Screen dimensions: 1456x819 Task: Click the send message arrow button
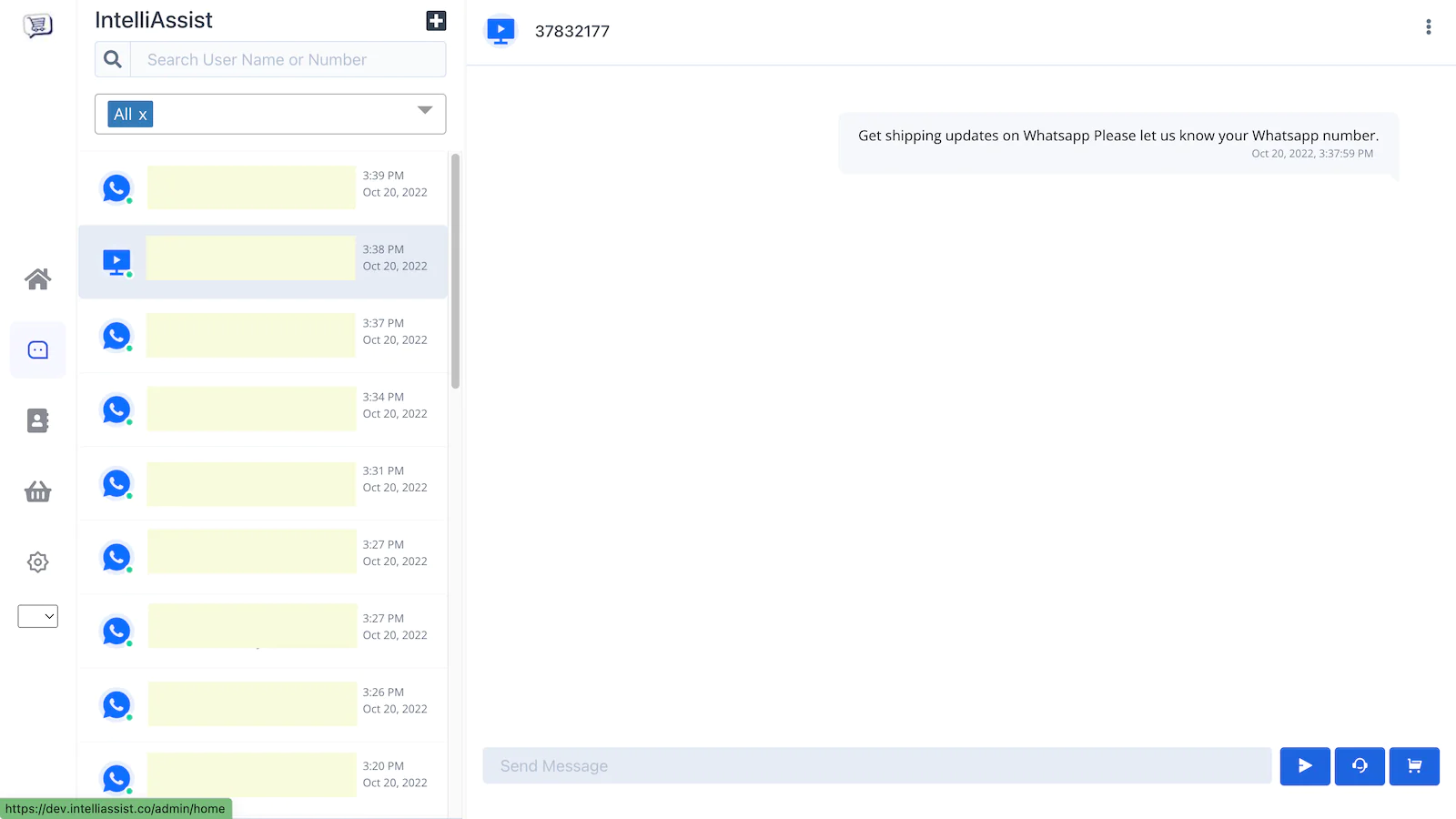(1304, 766)
